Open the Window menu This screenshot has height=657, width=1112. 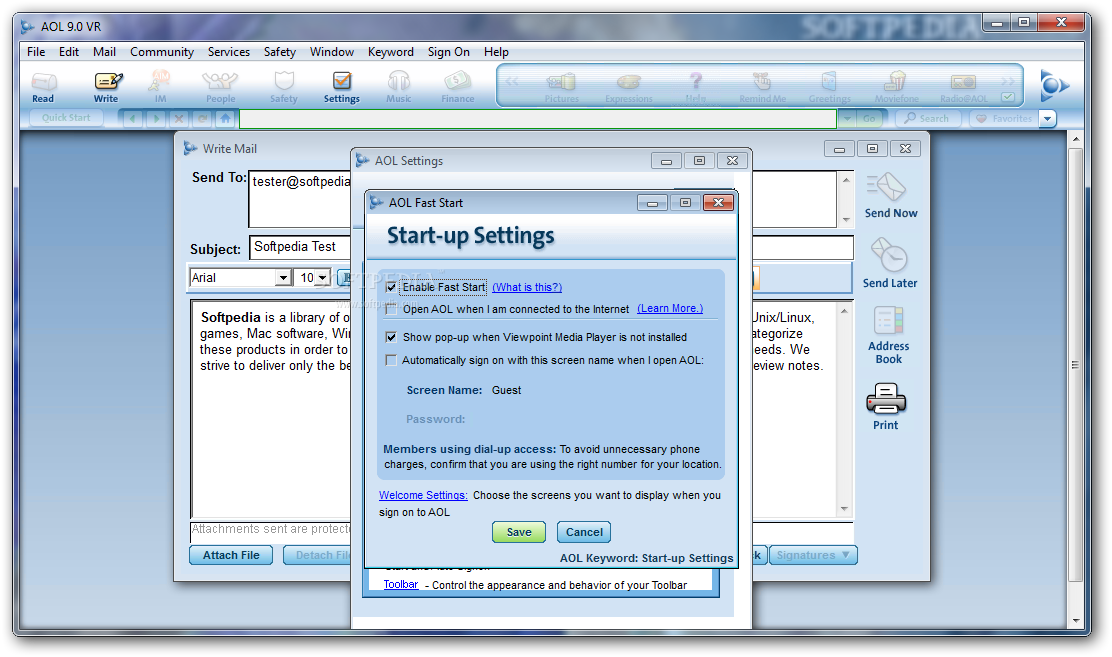332,52
